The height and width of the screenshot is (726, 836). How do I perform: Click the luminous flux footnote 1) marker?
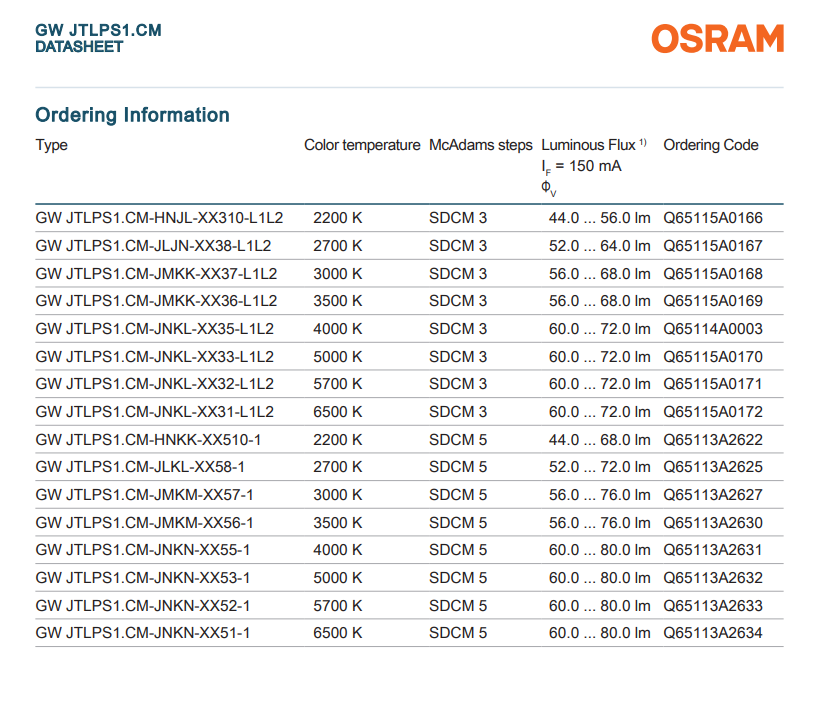(x=643, y=142)
